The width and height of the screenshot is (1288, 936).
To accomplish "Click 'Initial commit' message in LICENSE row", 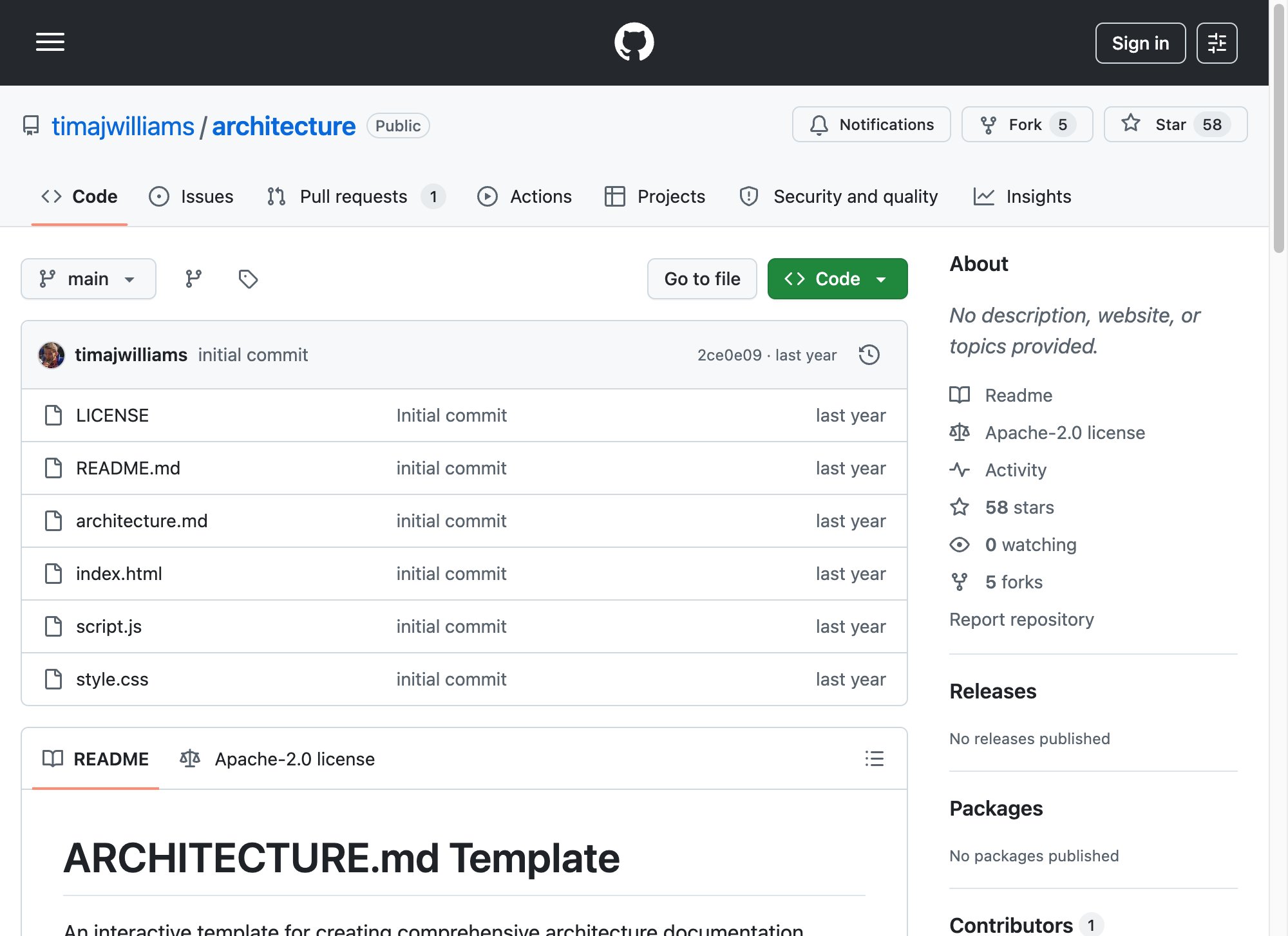I will click(451, 415).
